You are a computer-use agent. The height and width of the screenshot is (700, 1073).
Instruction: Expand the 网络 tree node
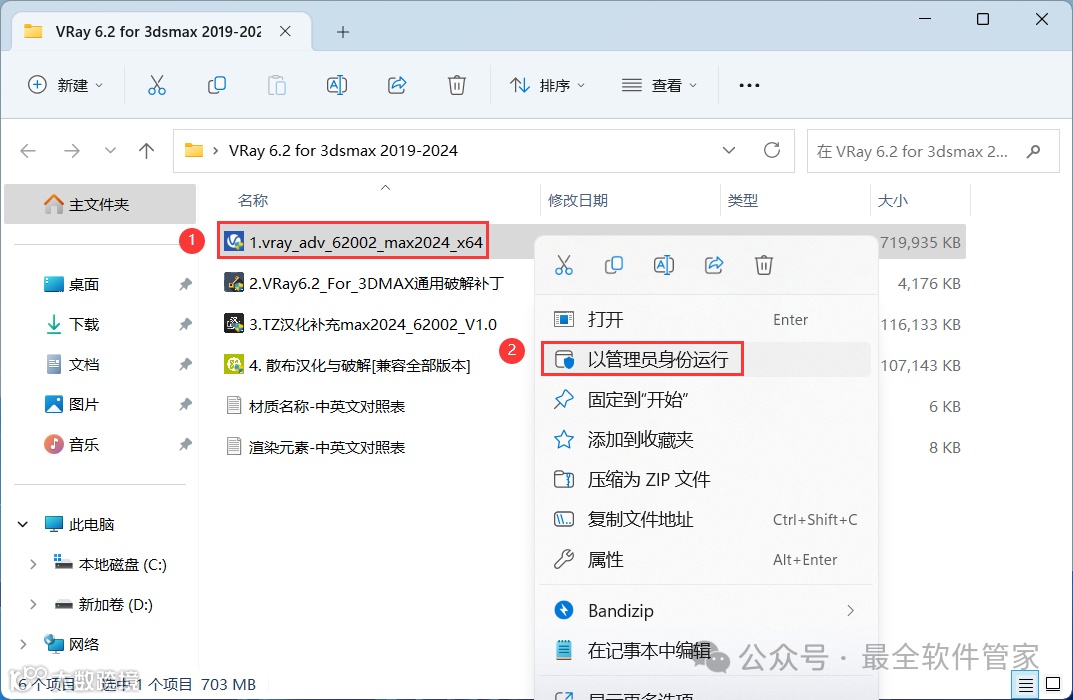pos(23,645)
